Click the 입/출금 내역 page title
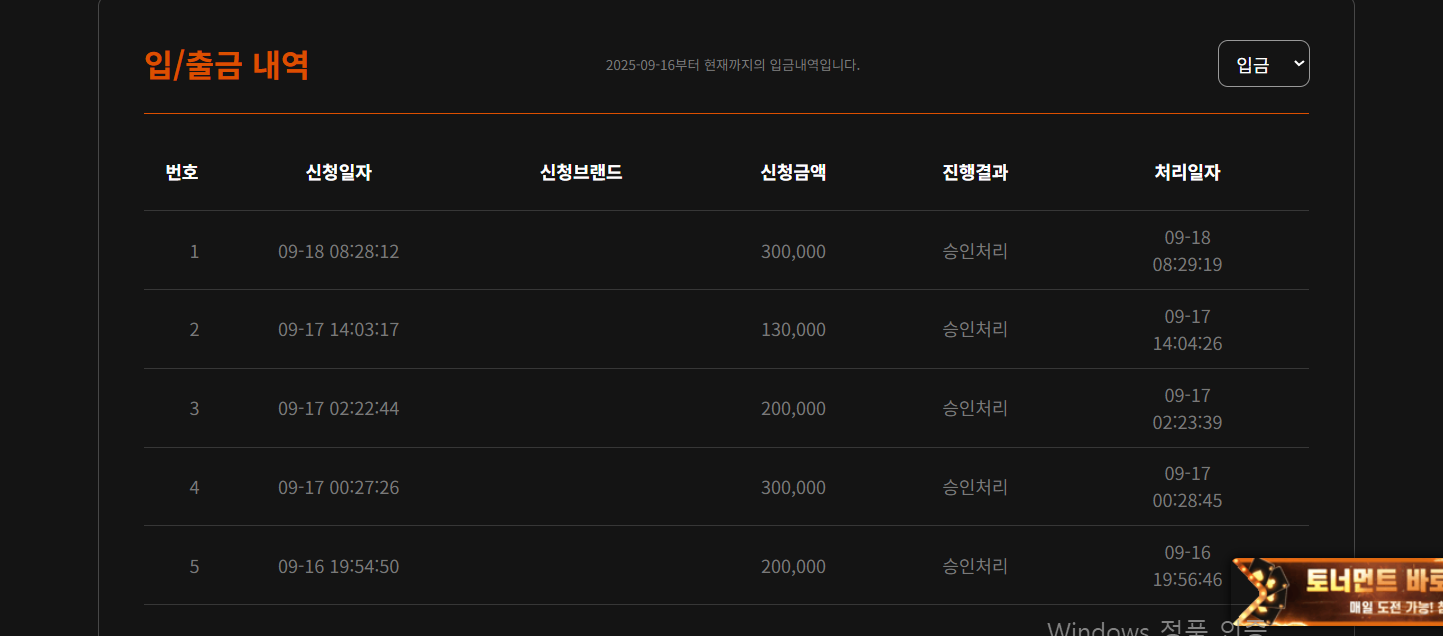1443x636 pixels. tap(227, 64)
